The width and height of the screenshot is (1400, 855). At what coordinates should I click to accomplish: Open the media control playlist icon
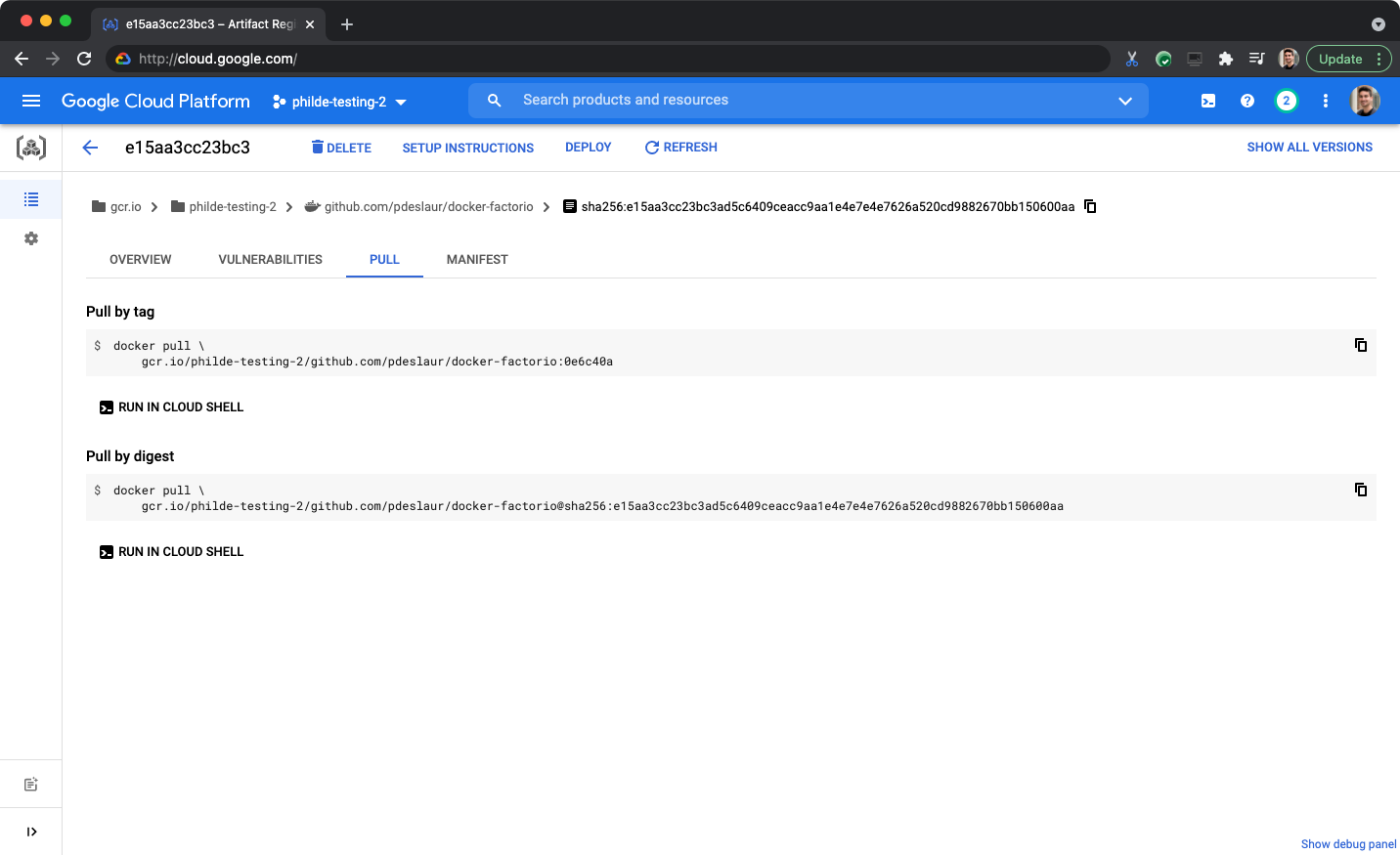[1257, 59]
